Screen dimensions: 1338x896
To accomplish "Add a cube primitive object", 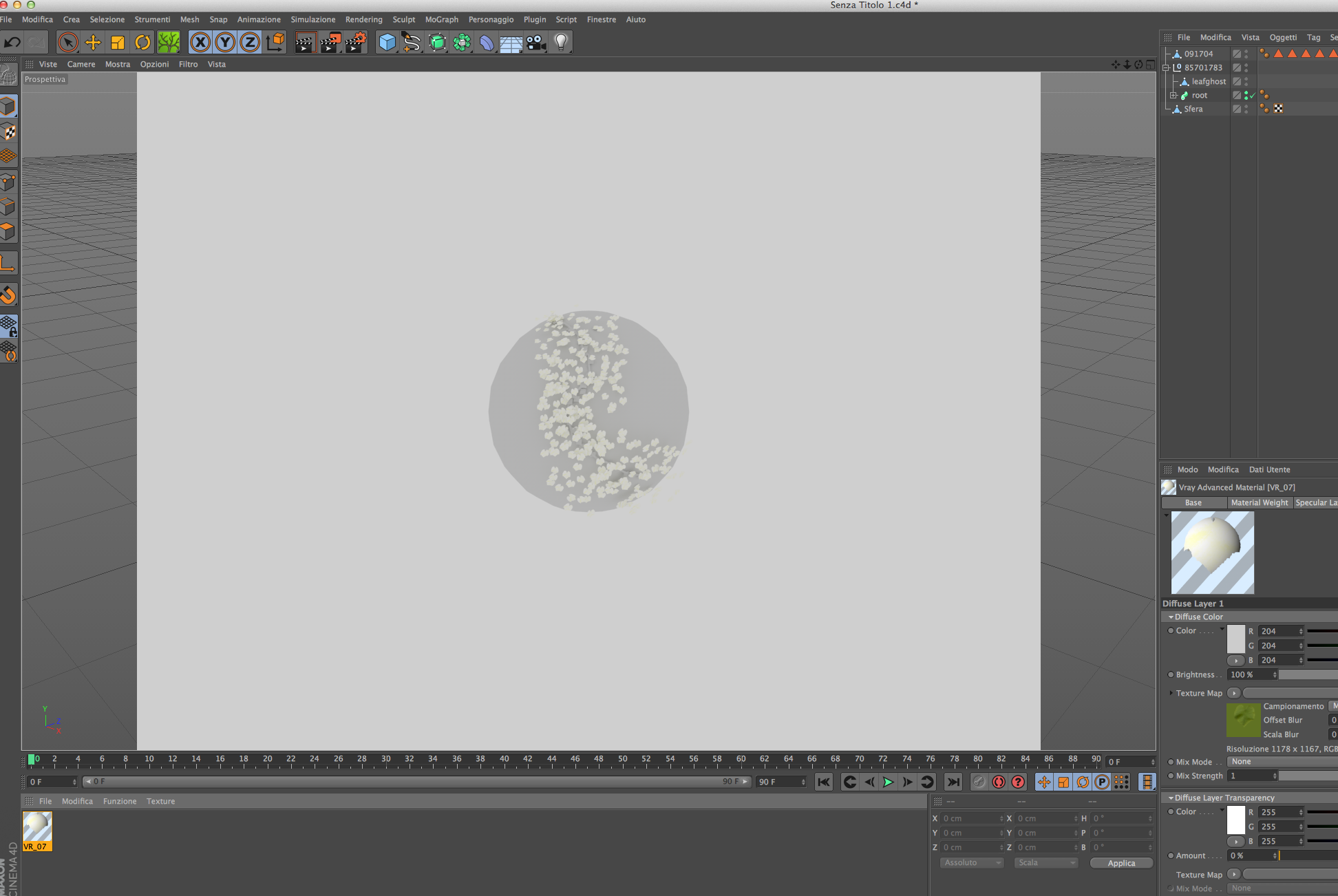I will [x=387, y=43].
